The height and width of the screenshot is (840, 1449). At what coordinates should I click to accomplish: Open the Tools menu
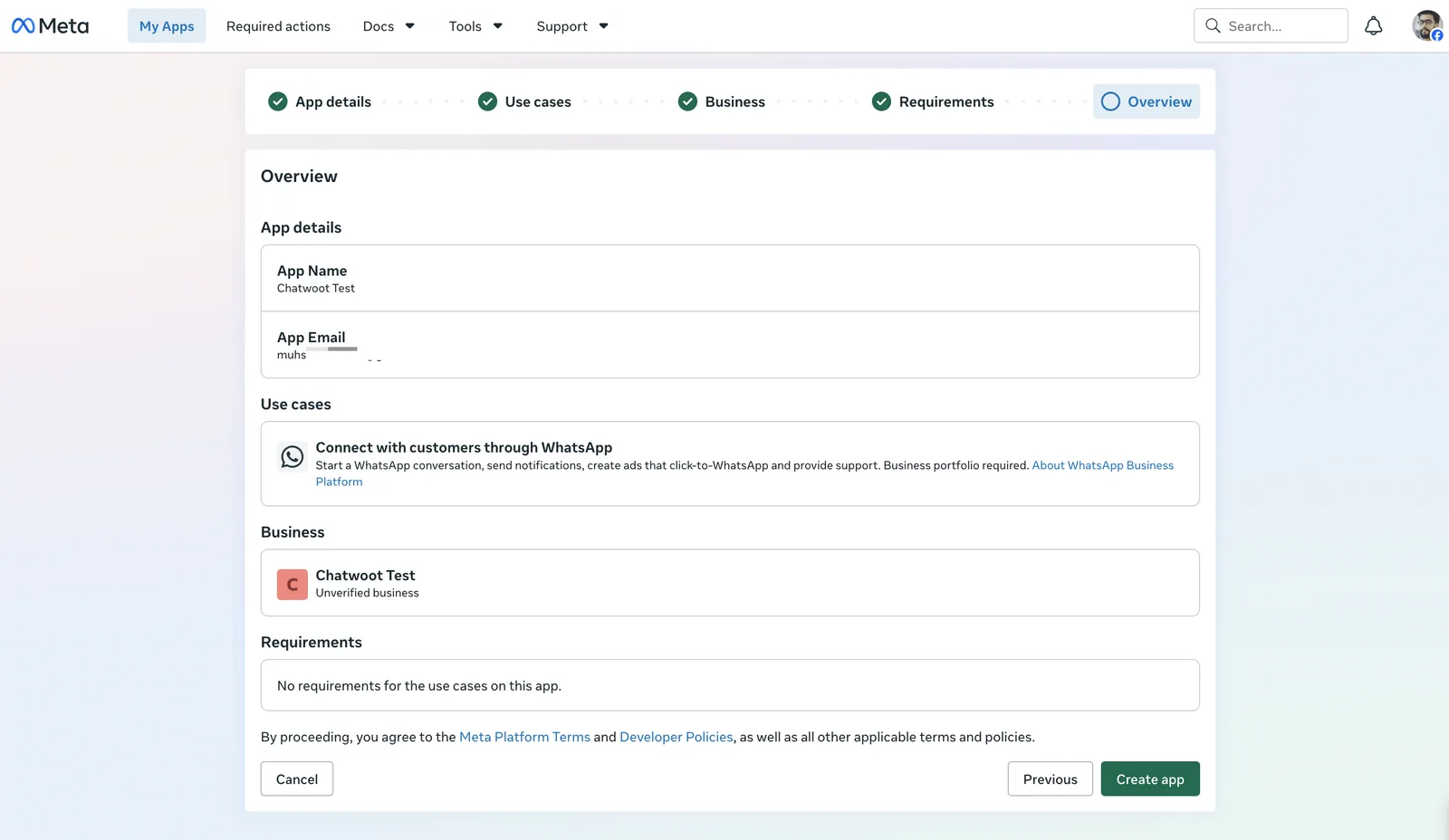point(475,26)
